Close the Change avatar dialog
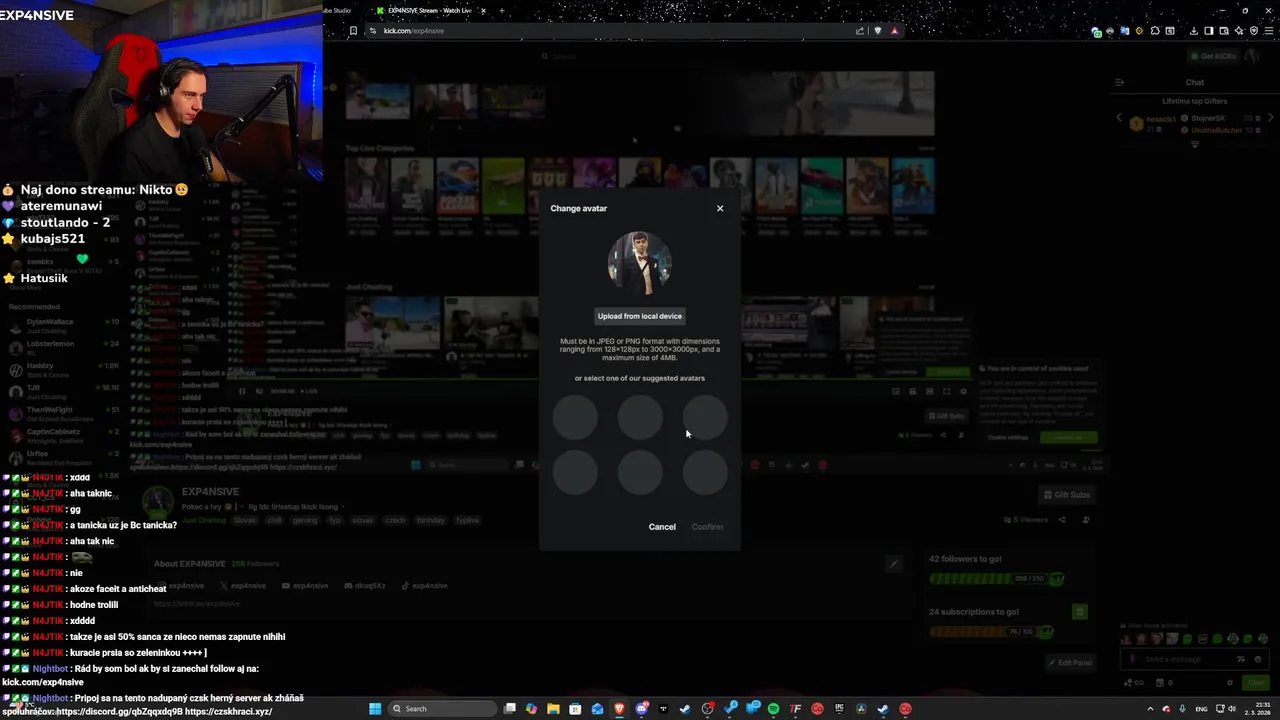The image size is (1280, 720). (x=720, y=208)
